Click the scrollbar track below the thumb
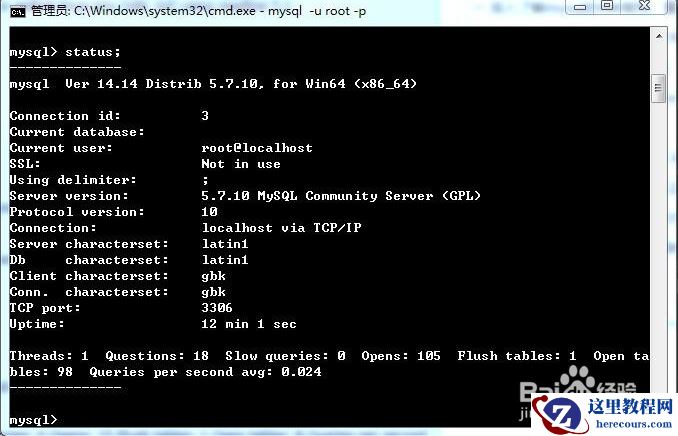 pyautogui.click(x=659, y=242)
